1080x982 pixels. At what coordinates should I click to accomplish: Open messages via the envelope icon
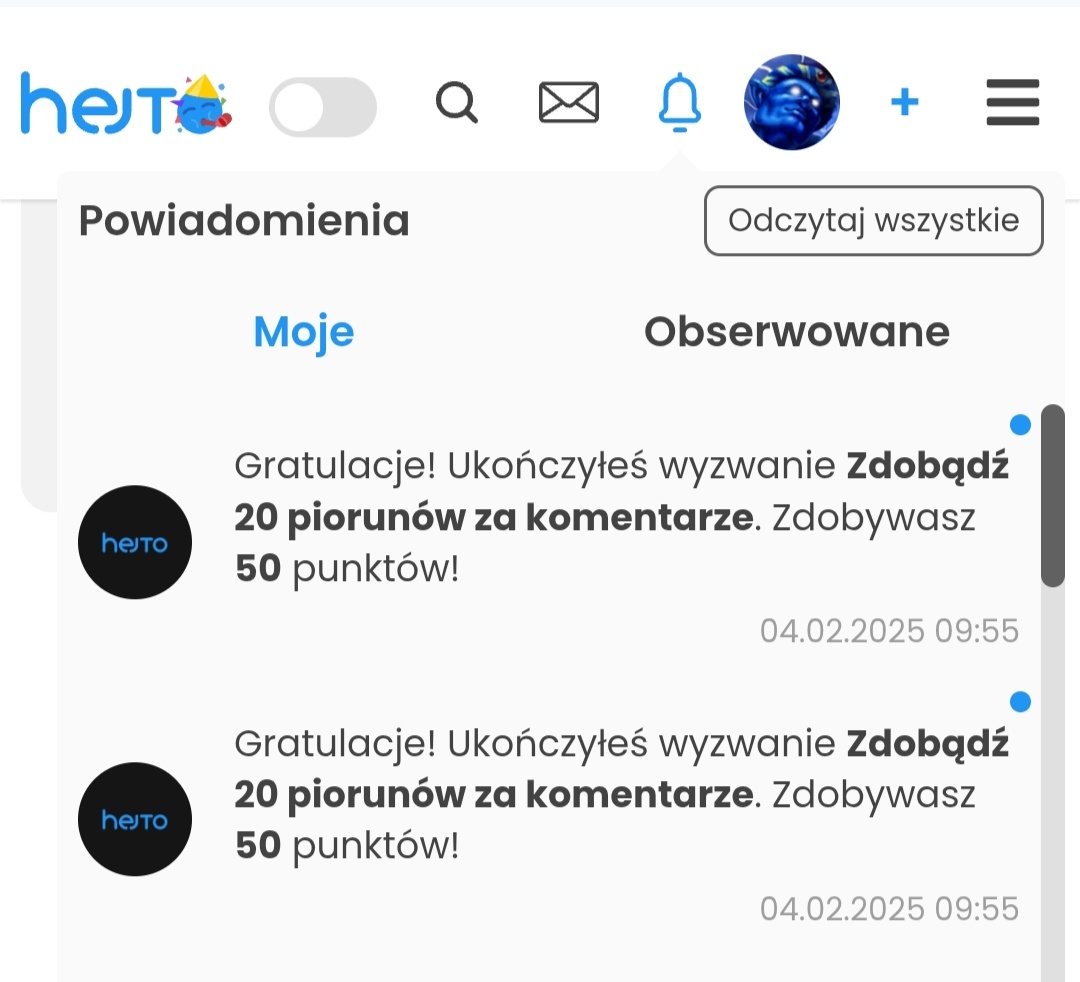coord(568,103)
